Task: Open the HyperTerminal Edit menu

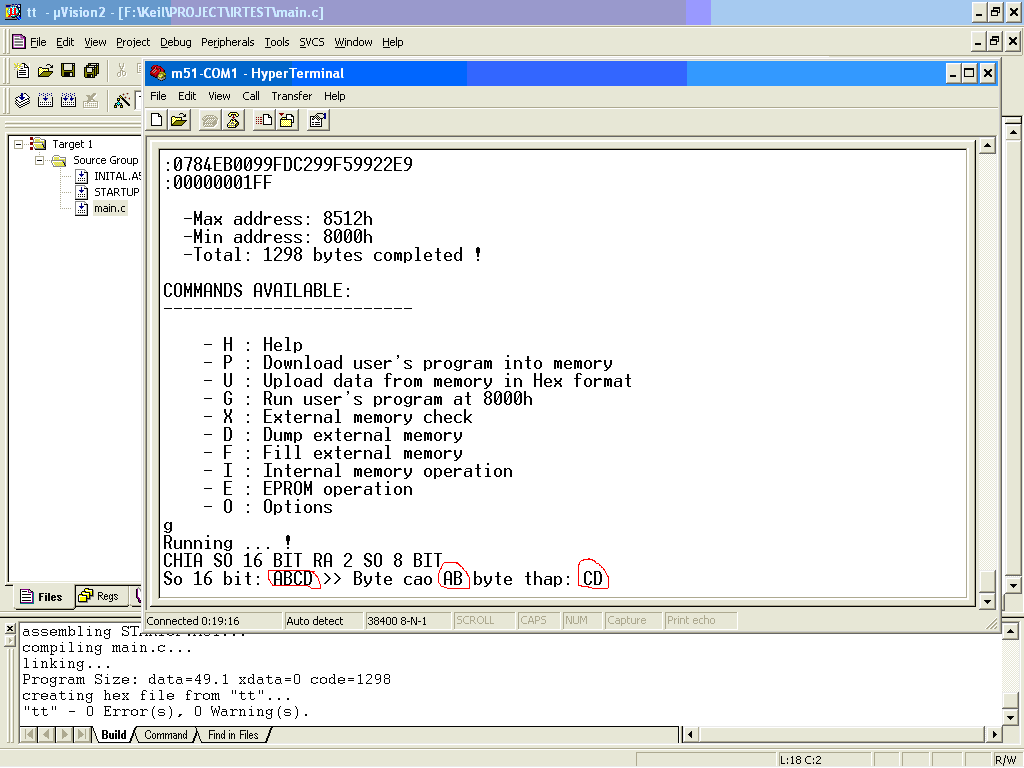Action: click(x=187, y=96)
